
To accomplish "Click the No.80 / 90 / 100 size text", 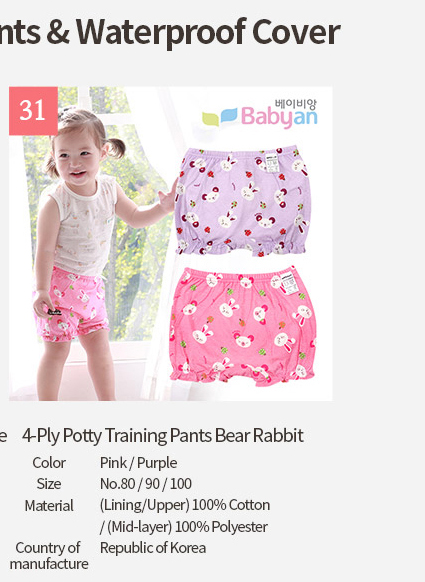I will tap(146, 484).
